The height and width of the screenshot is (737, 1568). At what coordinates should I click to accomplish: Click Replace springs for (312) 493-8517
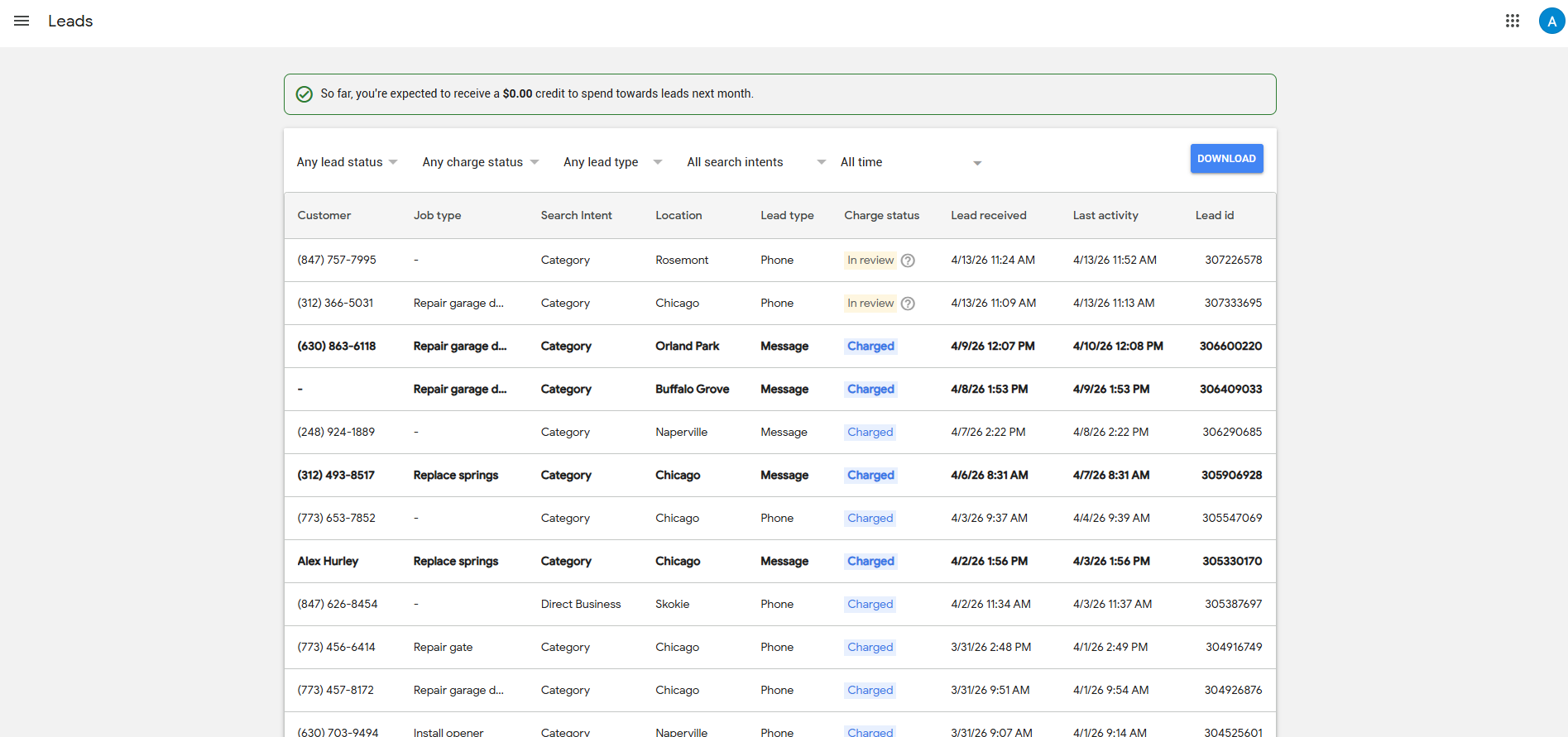click(456, 475)
